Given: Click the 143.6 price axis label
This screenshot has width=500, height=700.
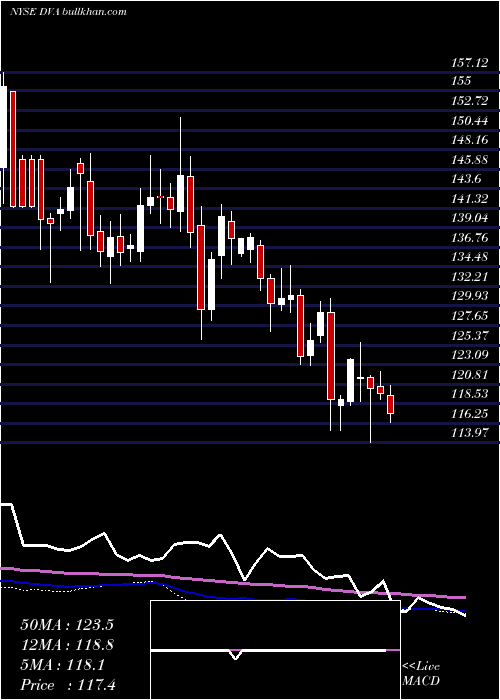Looking at the screenshot, I should click(466, 179).
